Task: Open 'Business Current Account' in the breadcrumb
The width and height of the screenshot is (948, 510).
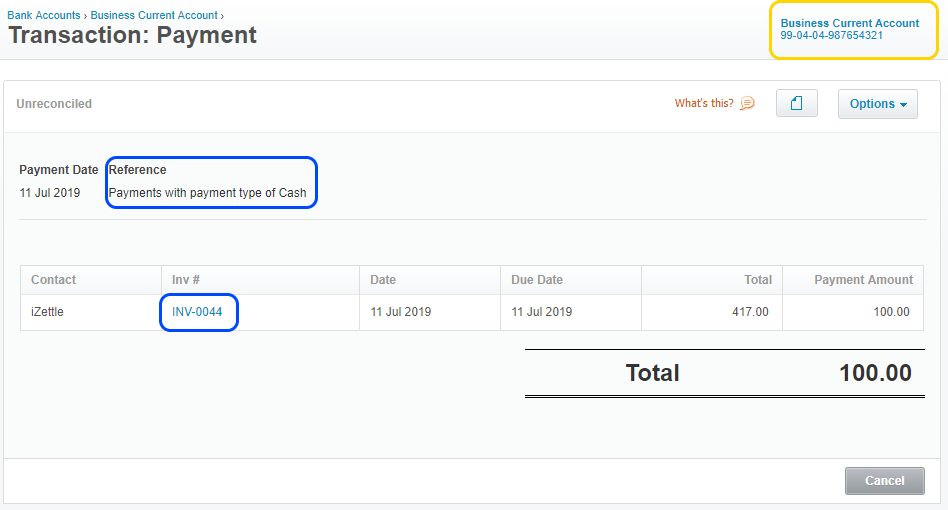Action: pyautogui.click(x=154, y=16)
